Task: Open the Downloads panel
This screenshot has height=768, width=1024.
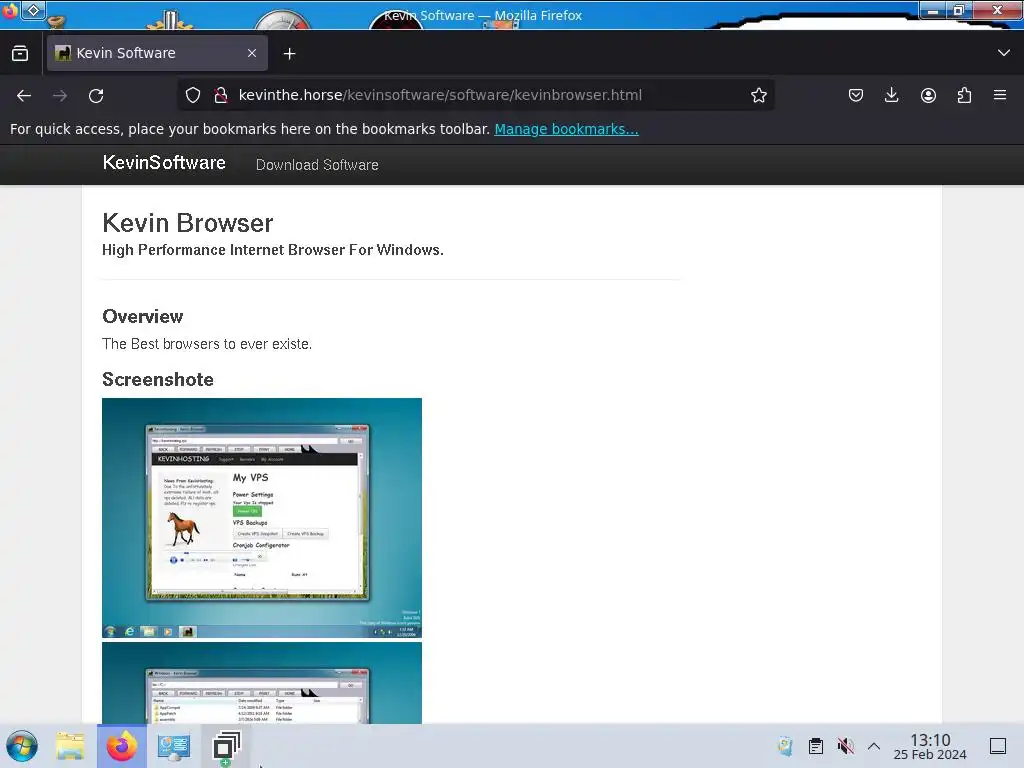Action: tap(891, 95)
